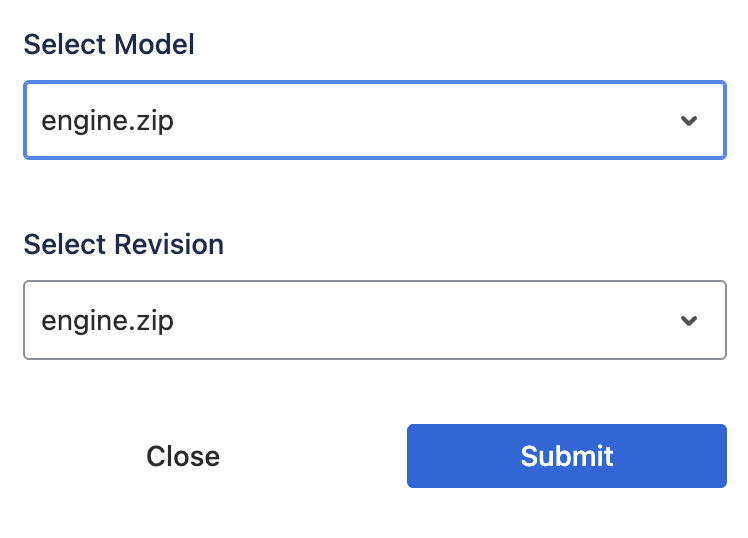Toggle the revision list via its down arrow
The width and height of the screenshot is (748, 538).
click(x=688, y=321)
